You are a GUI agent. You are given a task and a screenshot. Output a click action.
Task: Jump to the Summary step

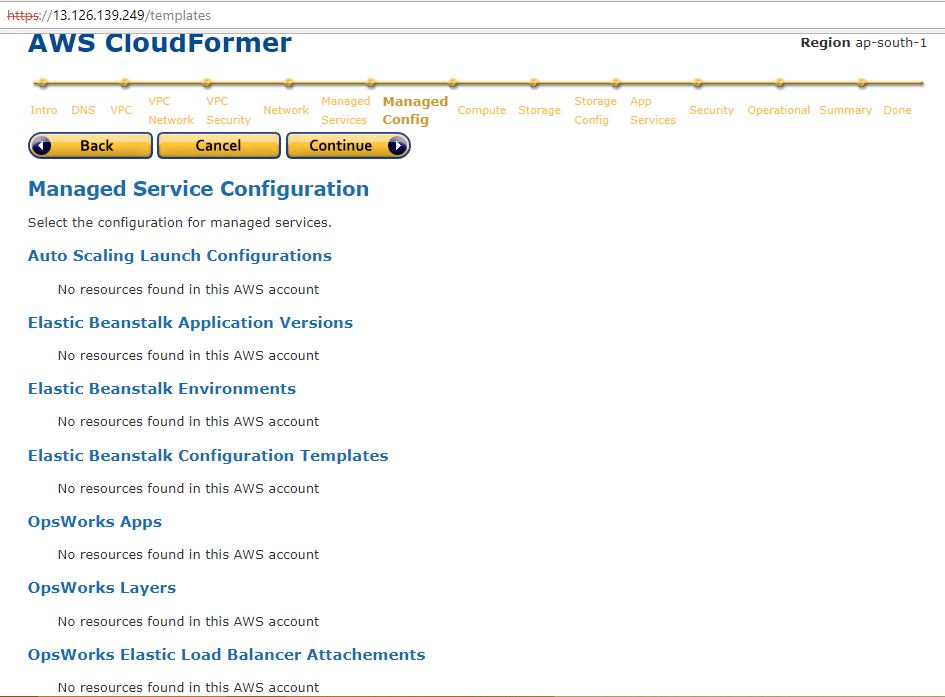pyautogui.click(x=845, y=110)
